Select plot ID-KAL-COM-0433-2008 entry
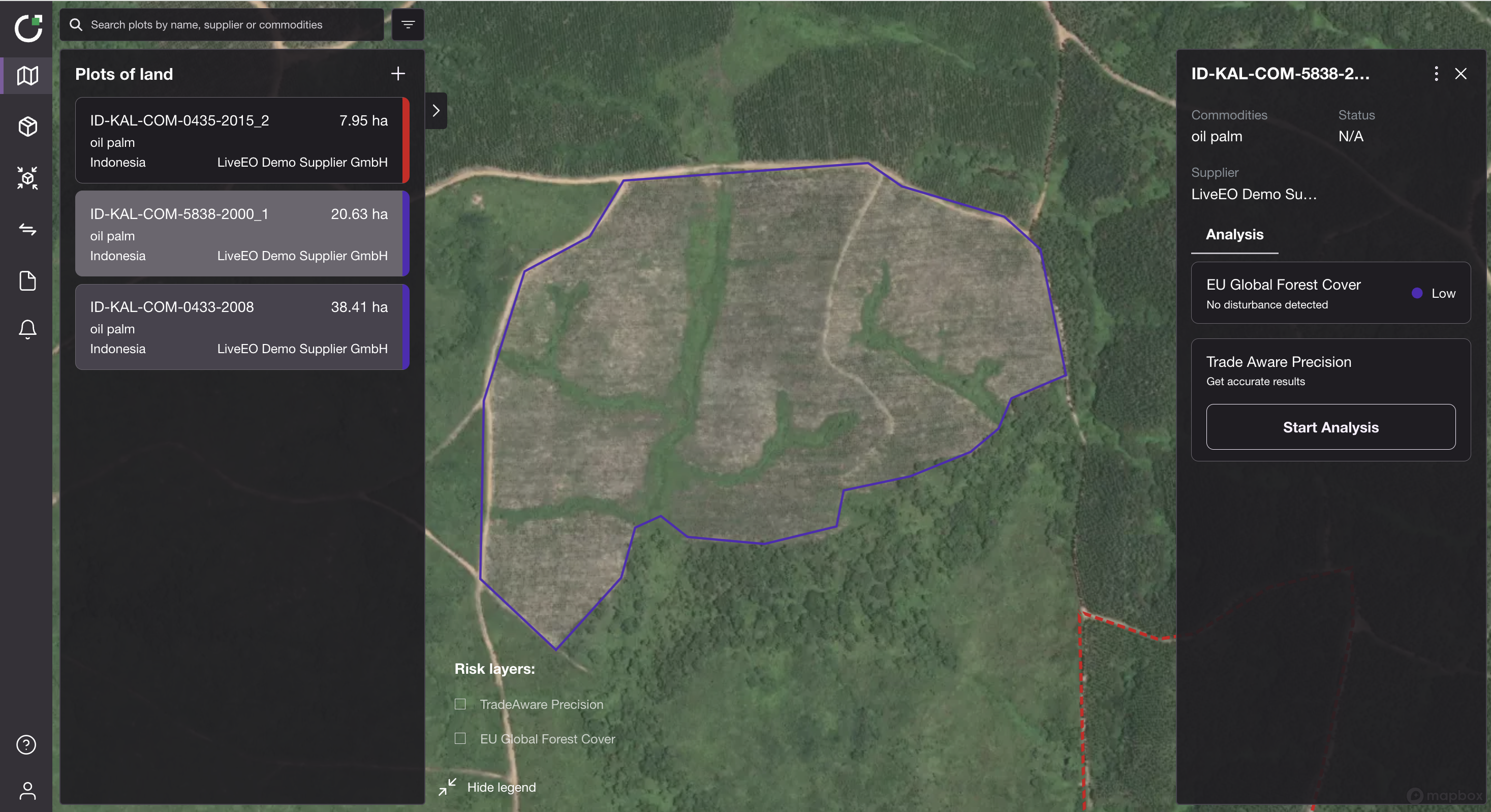The width and height of the screenshot is (1491, 812). [x=239, y=327]
